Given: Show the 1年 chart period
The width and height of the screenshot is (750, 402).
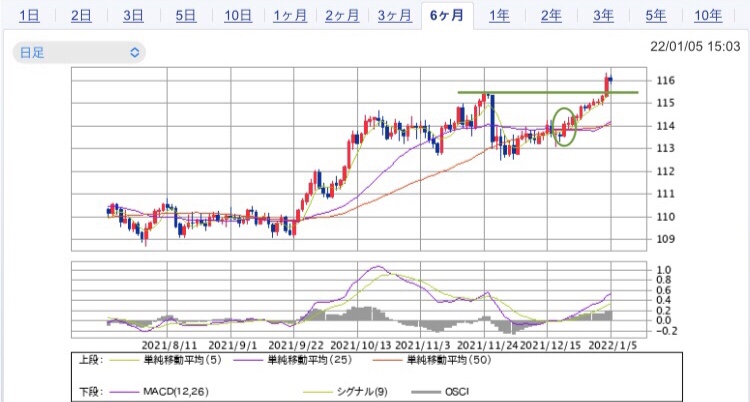Looking at the screenshot, I should coord(499,16).
